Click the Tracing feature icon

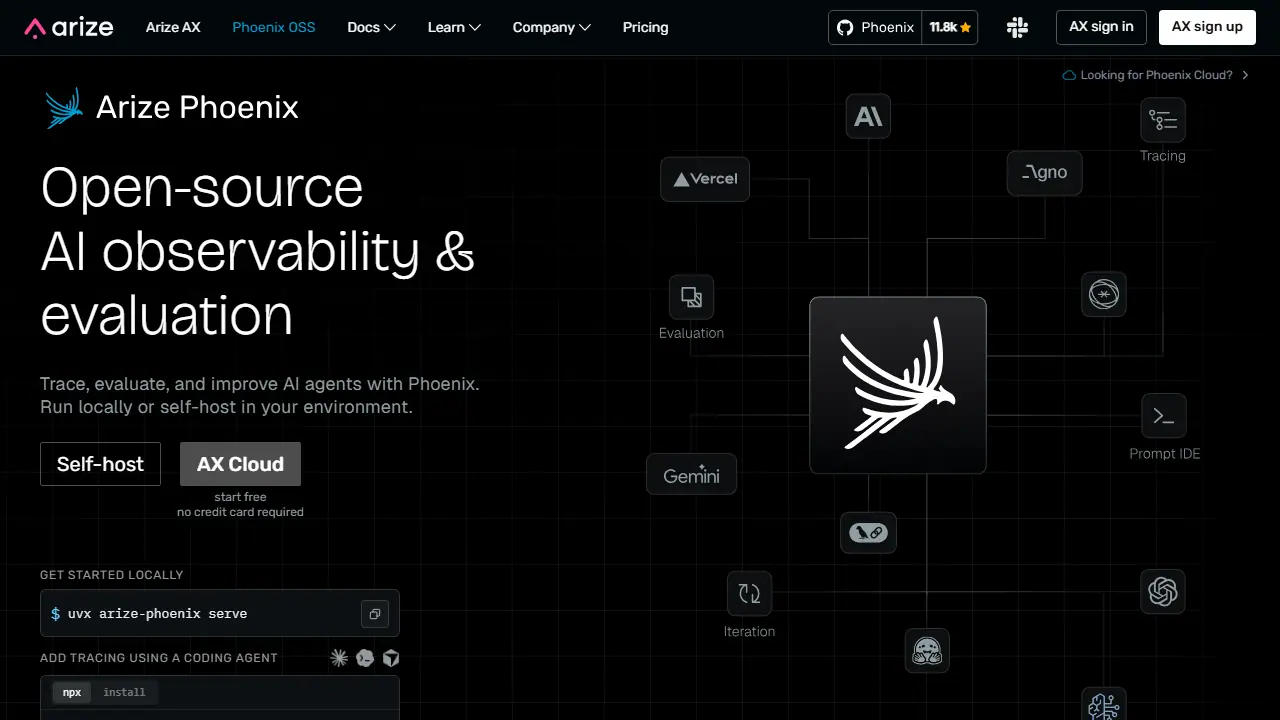click(1163, 120)
